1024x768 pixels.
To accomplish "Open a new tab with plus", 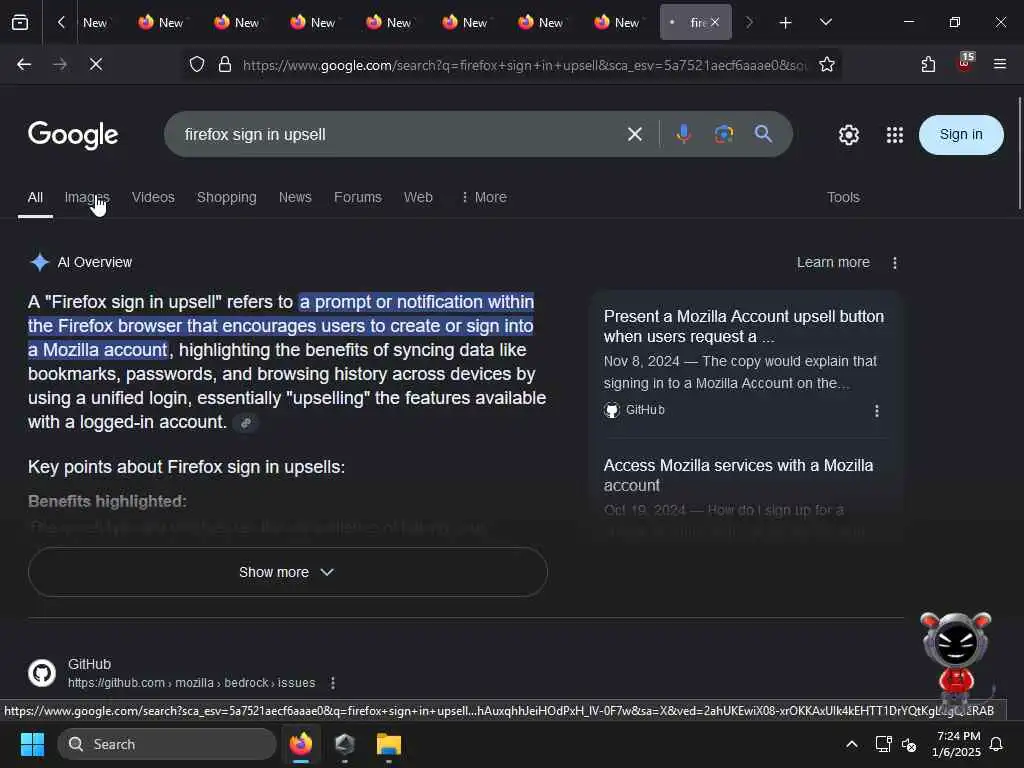I will click(786, 23).
